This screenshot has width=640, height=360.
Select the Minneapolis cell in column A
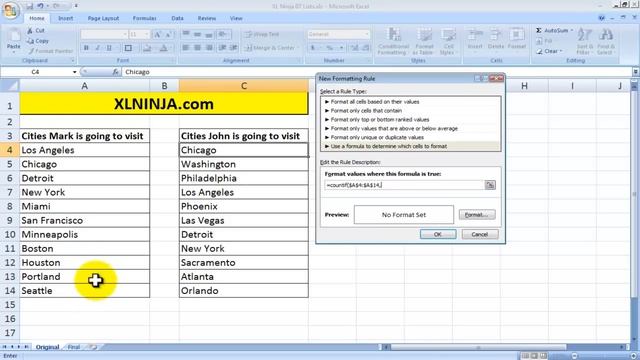click(84, 234)
